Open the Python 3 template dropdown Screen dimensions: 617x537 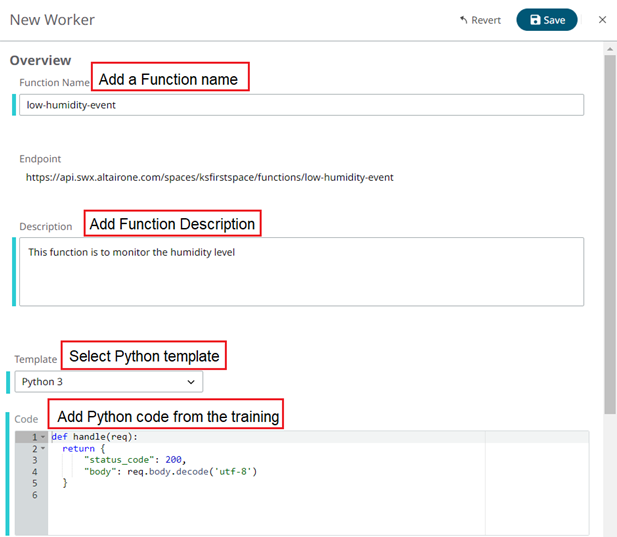(109, 382)
